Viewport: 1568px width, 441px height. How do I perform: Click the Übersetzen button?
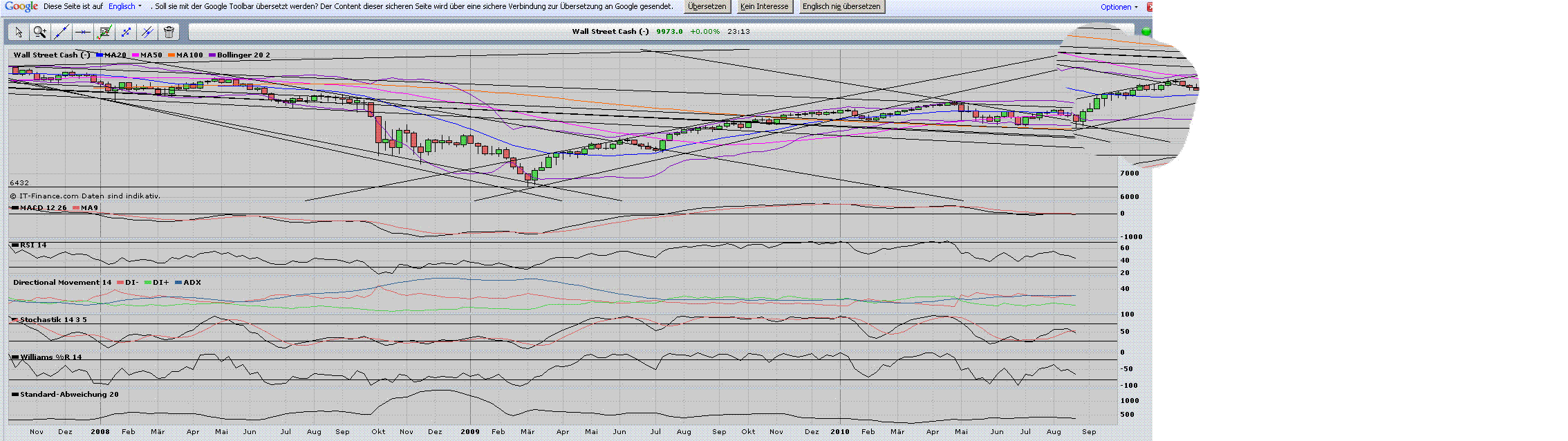tap(707, 6)
